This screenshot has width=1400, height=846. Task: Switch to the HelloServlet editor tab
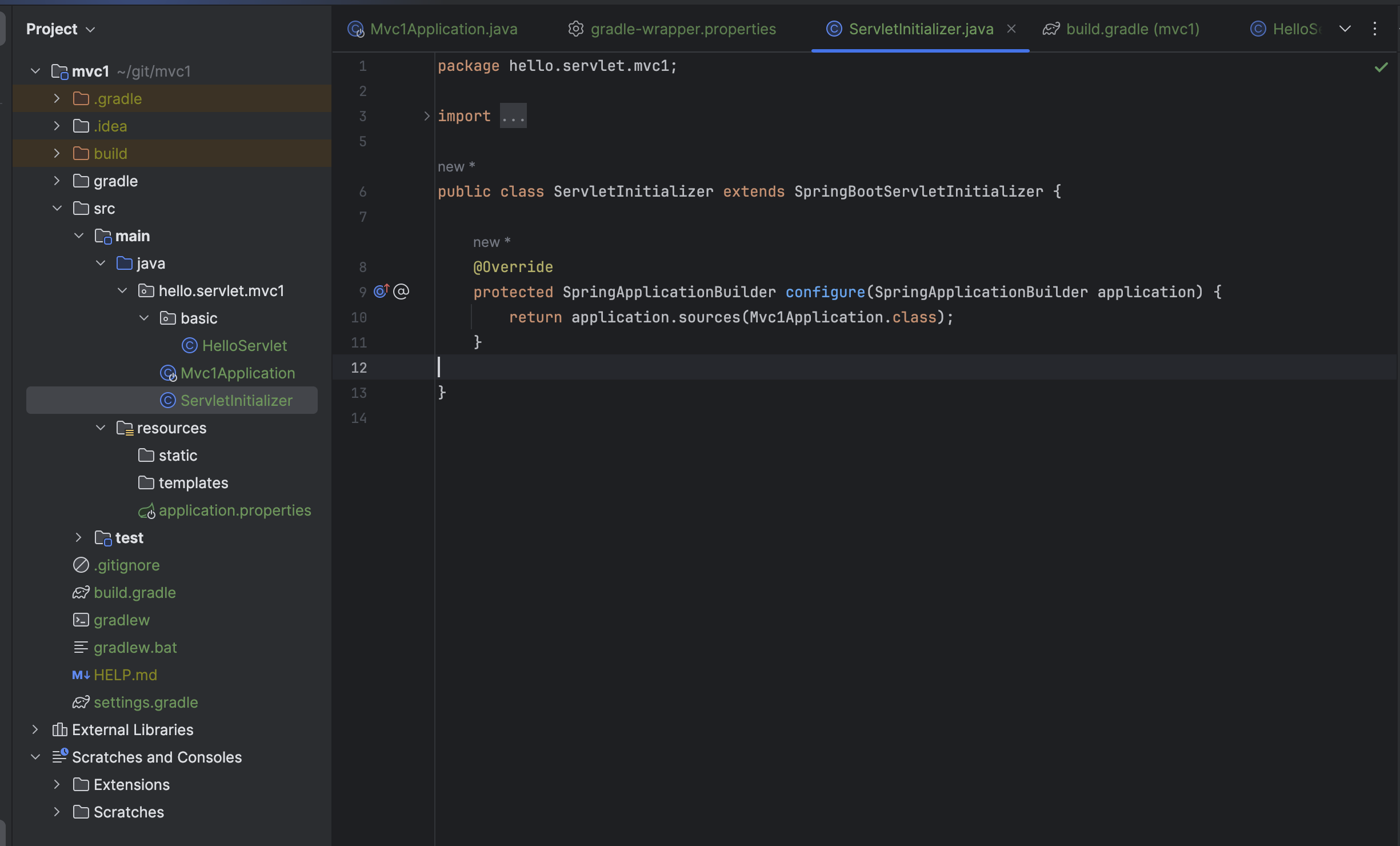[1286, 29]
